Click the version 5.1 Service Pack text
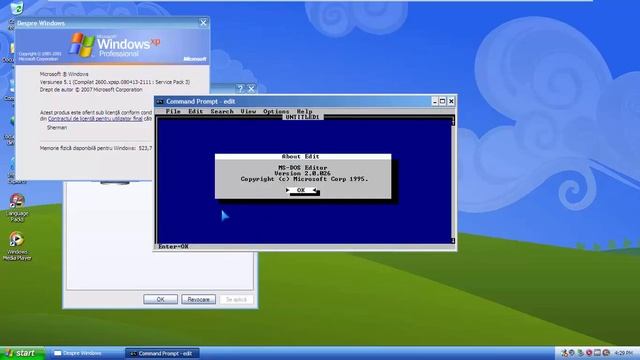 115,82
